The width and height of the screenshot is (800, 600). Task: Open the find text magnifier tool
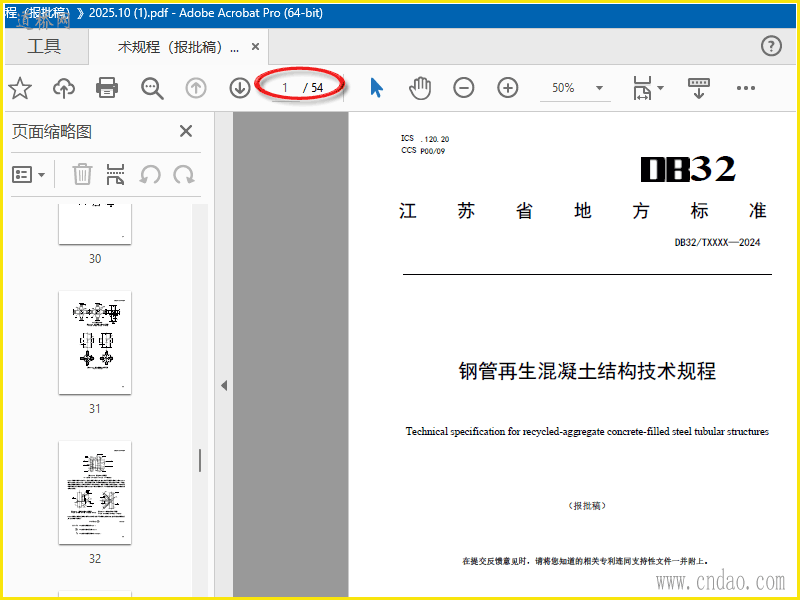pos(152,88)
